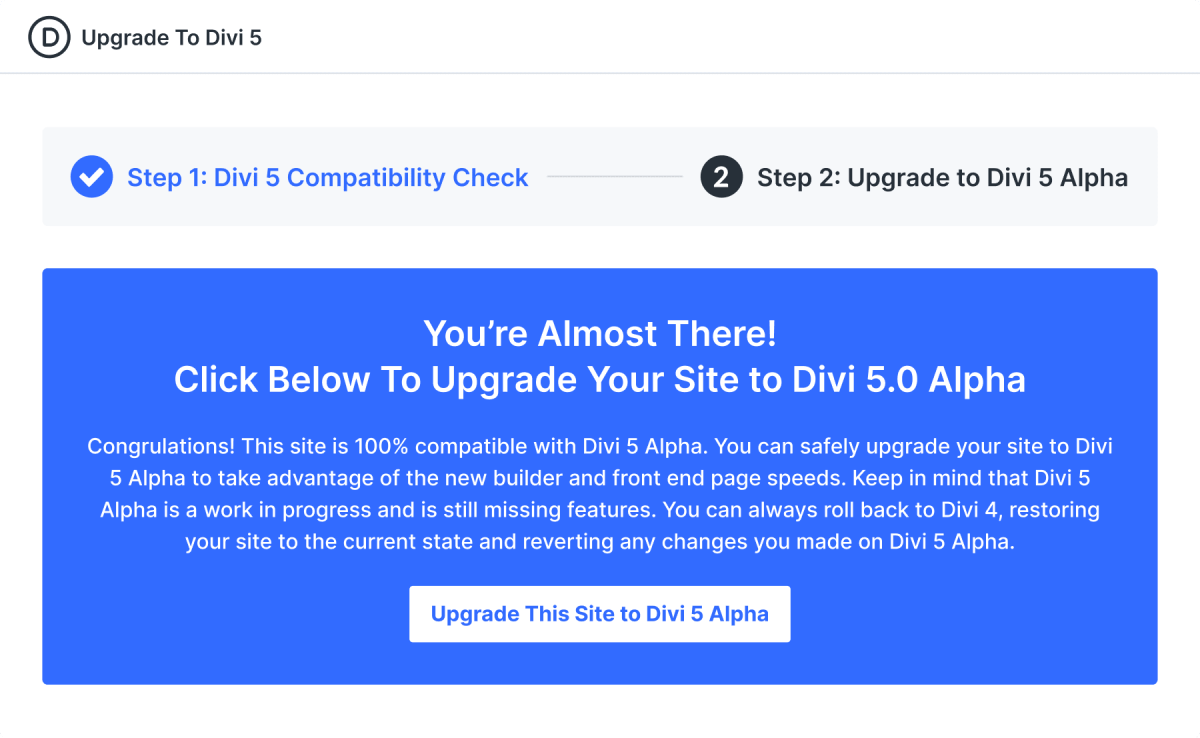This screenshot has height=738, width=1200.
Task: Switch to Step 2: Upgrade to Divi 5 Alpha
Action: tap(942, 177)
